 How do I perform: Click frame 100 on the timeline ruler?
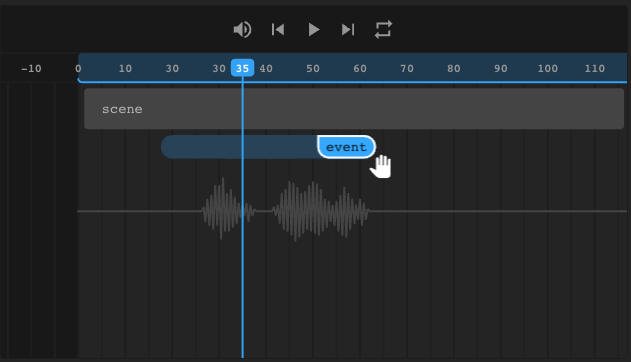(548, 68)
